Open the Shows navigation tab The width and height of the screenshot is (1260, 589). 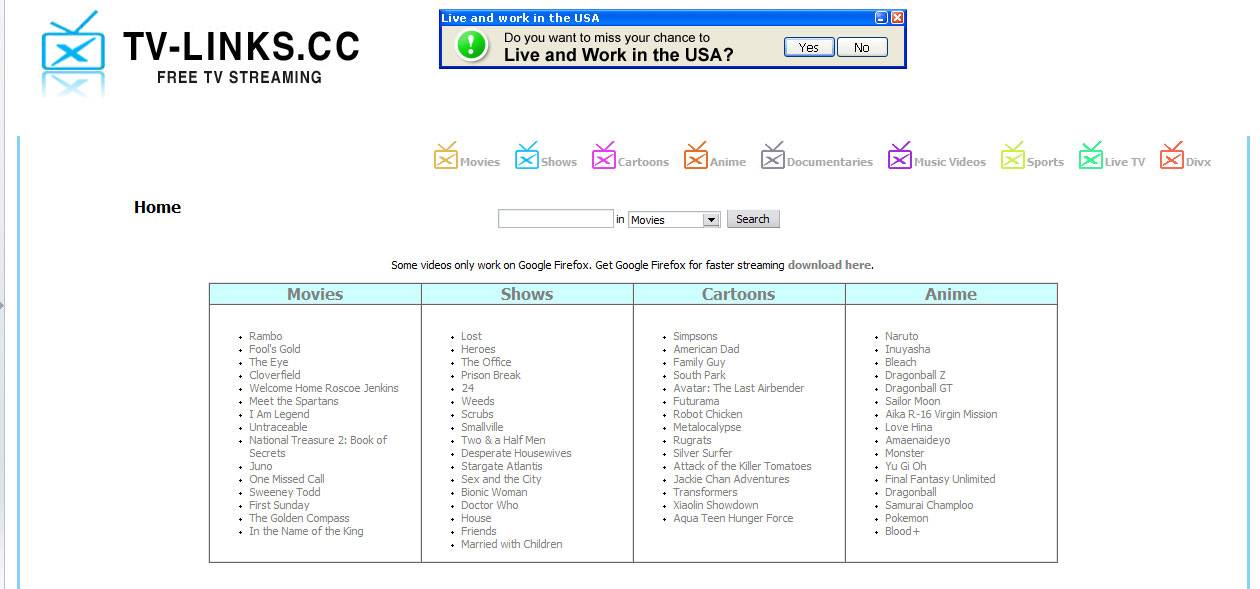pos(559,162)
